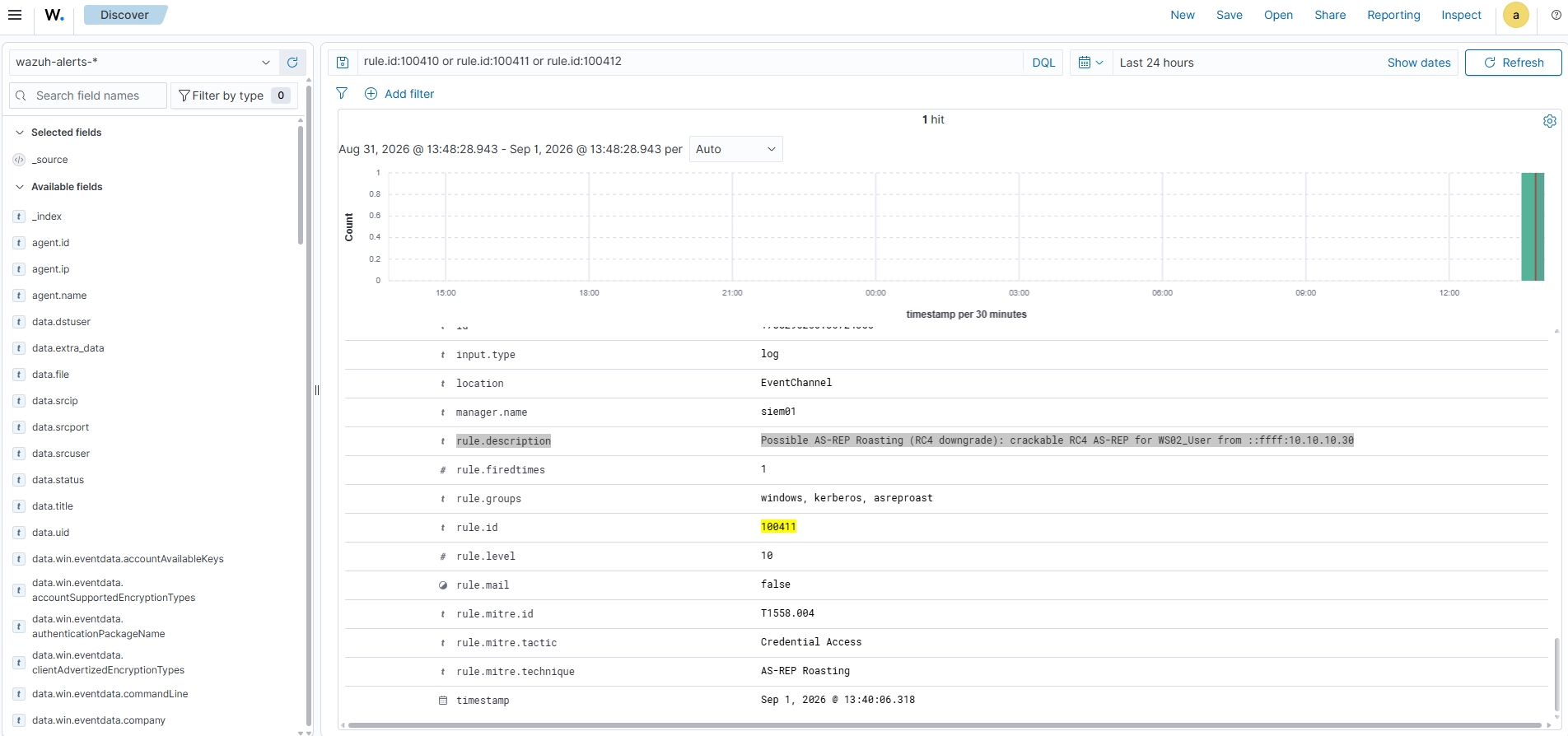Switch query language via DQL
1568x736 pixels.
(1043, 63)
